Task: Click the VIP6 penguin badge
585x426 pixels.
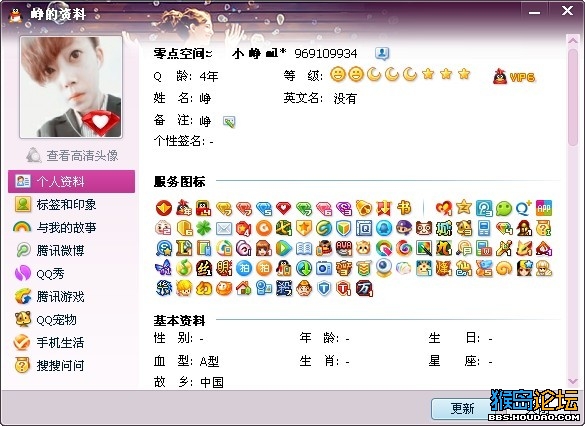Action: pos(514,76)
